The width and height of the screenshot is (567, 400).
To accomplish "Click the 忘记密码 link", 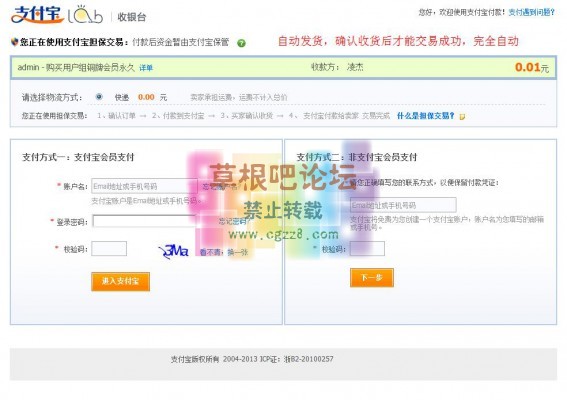I will (234, 221).
